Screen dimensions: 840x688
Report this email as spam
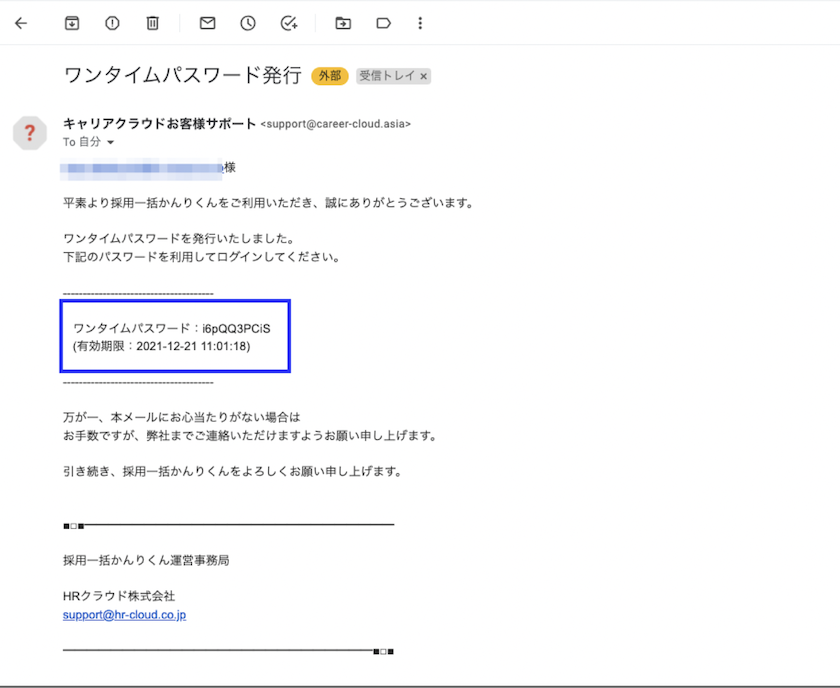point(111,23)
